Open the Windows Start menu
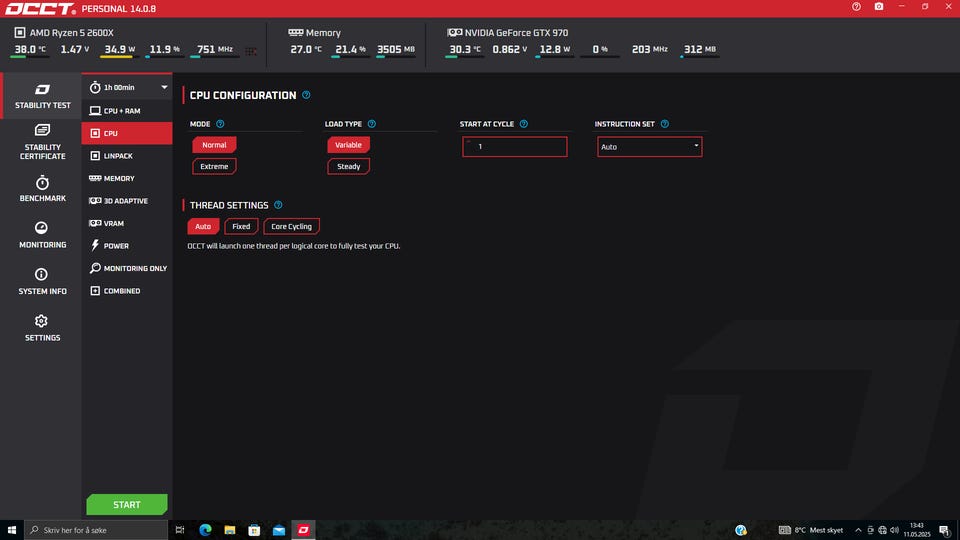Screen dimensions: 960x540 [12, 530]
